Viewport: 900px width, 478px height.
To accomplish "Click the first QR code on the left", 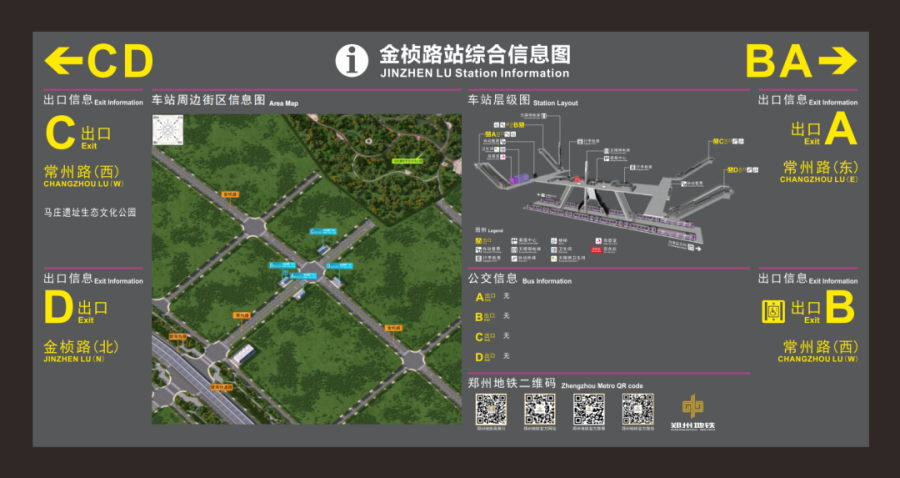I will (490, 408).
